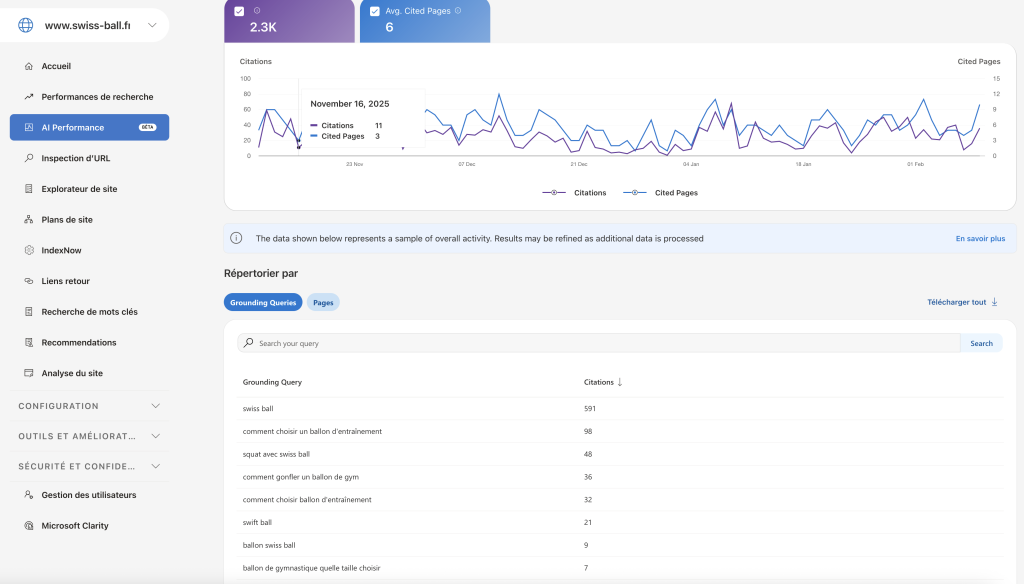Click the download icon beside Télécharger tout

point(994,302)
